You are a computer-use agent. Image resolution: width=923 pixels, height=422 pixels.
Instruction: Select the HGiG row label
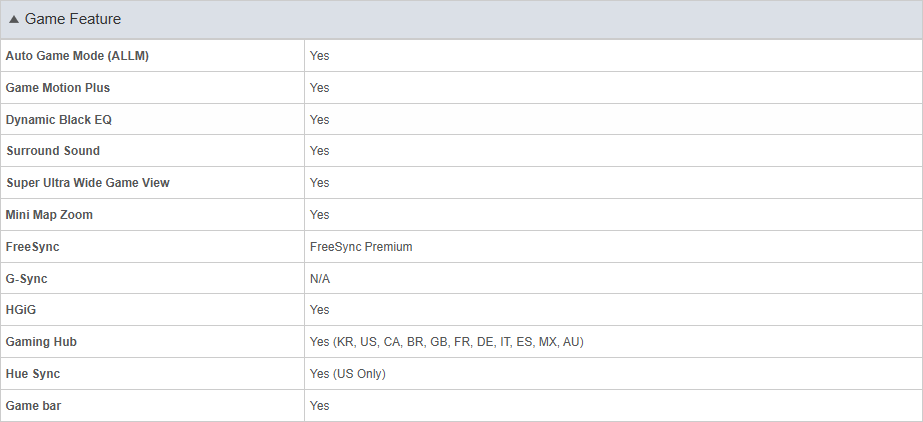[x=21, y=310]
